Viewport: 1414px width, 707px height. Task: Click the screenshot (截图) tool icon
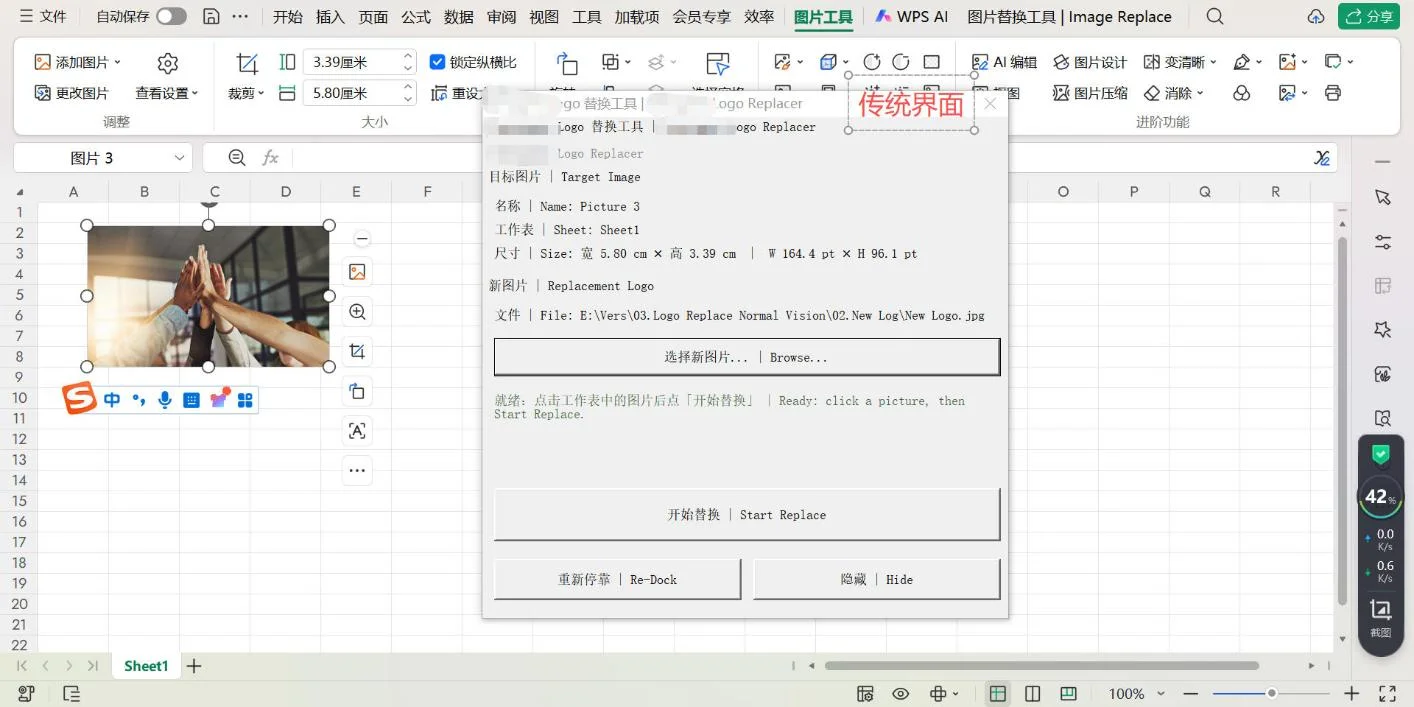pyautogui.click(x=1380, y=617)
